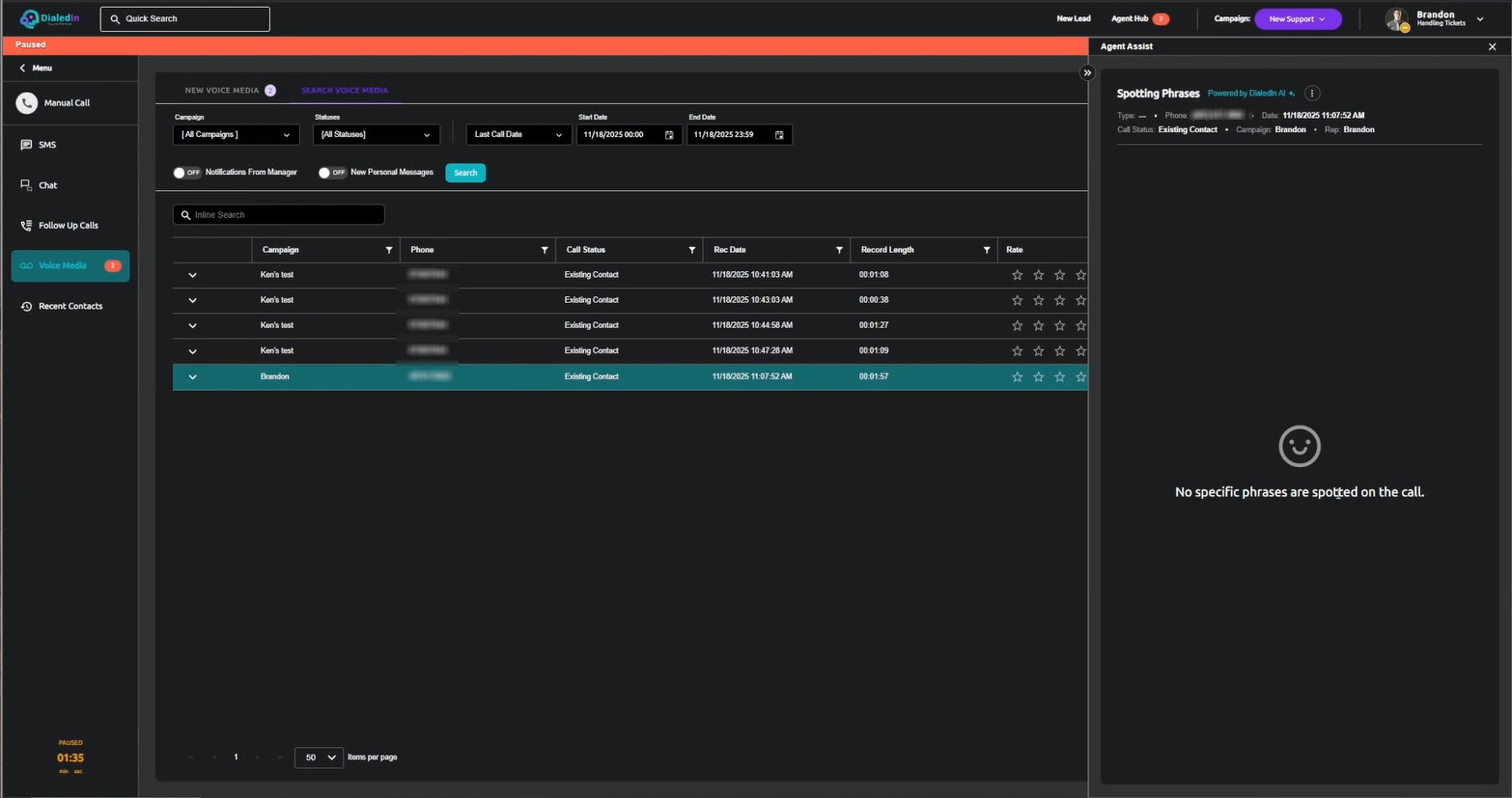Open the All Statuses dropdown
This screenshot has width=1512, height=798.
[x=376, y=135]
